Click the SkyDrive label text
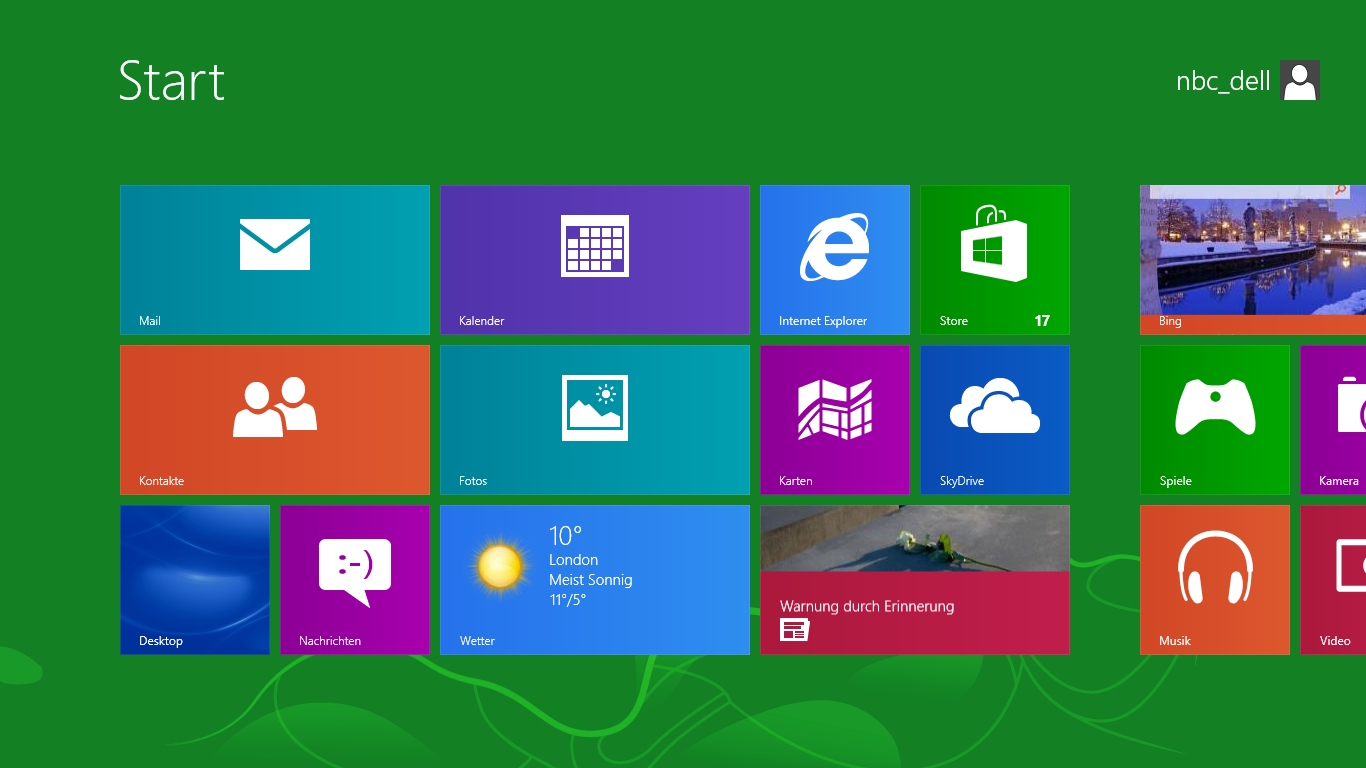 (962, 481)
